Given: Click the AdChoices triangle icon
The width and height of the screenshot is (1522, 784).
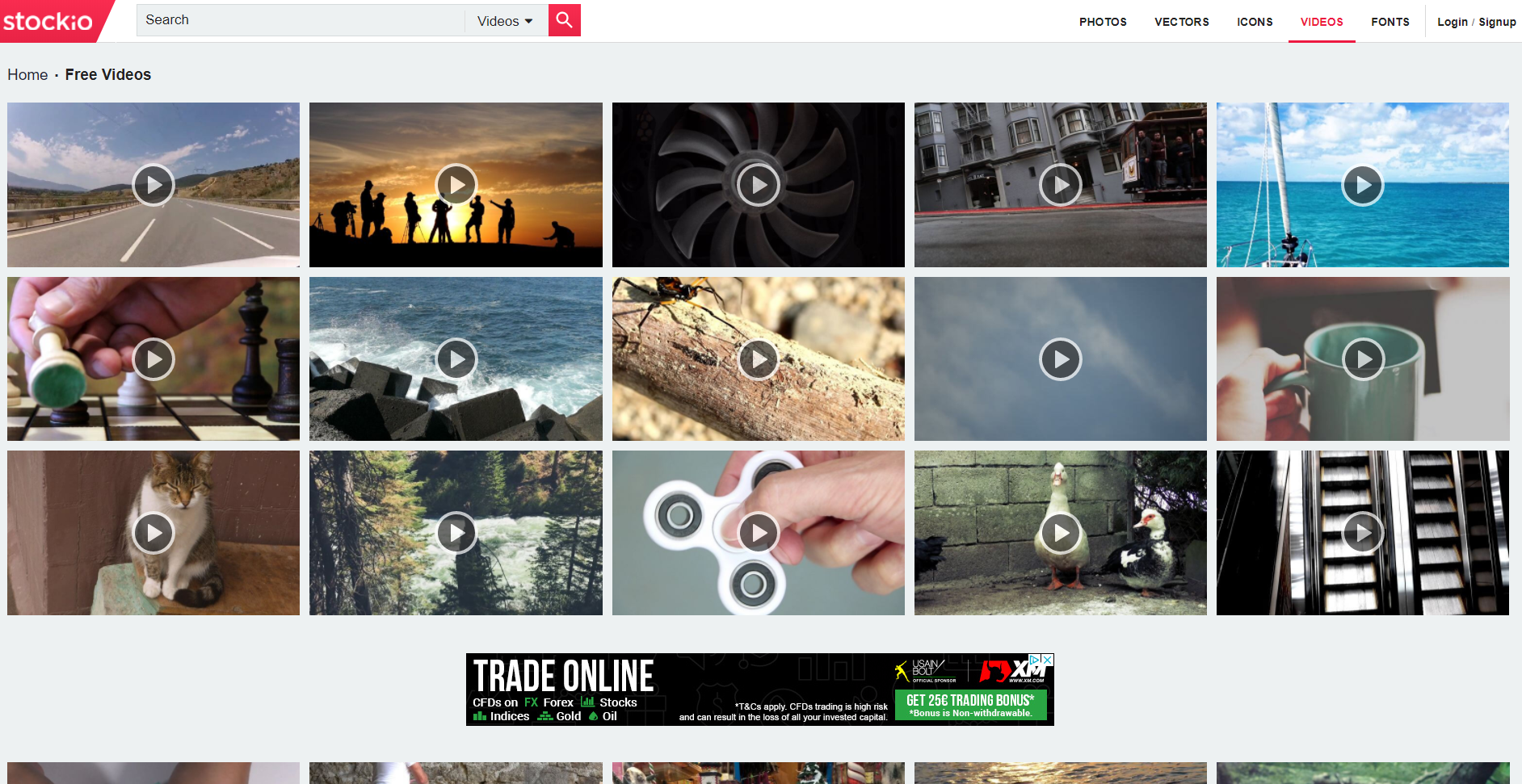Looking at the screenshot, I should pyautogui.click(x=1034, y=660).
